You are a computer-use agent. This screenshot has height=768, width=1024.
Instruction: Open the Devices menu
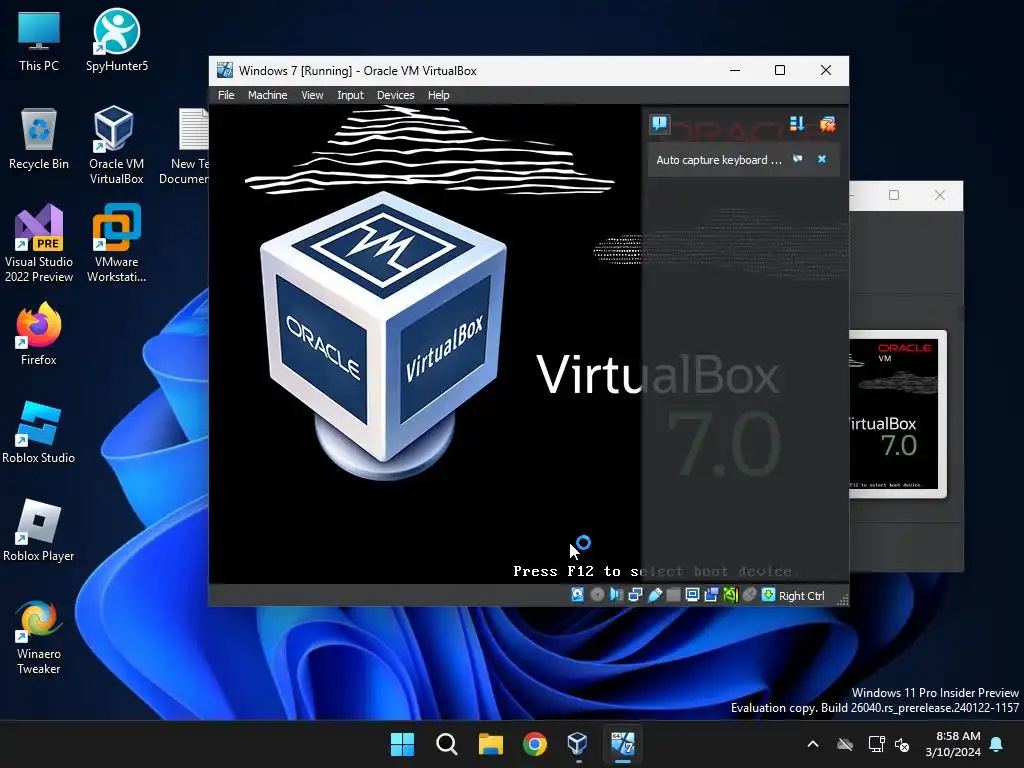[395, 95]
